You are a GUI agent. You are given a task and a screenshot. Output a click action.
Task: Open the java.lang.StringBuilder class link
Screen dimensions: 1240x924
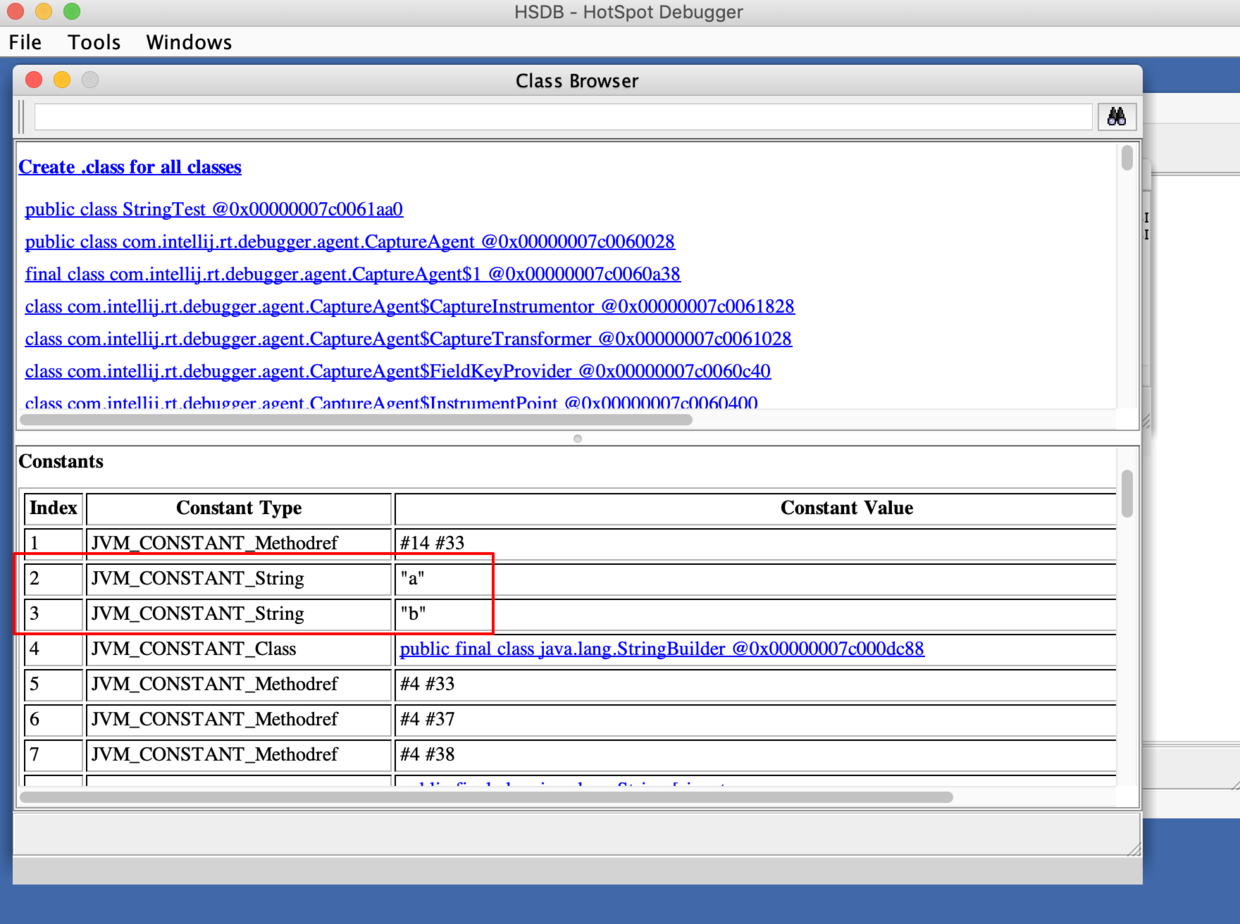661,649
